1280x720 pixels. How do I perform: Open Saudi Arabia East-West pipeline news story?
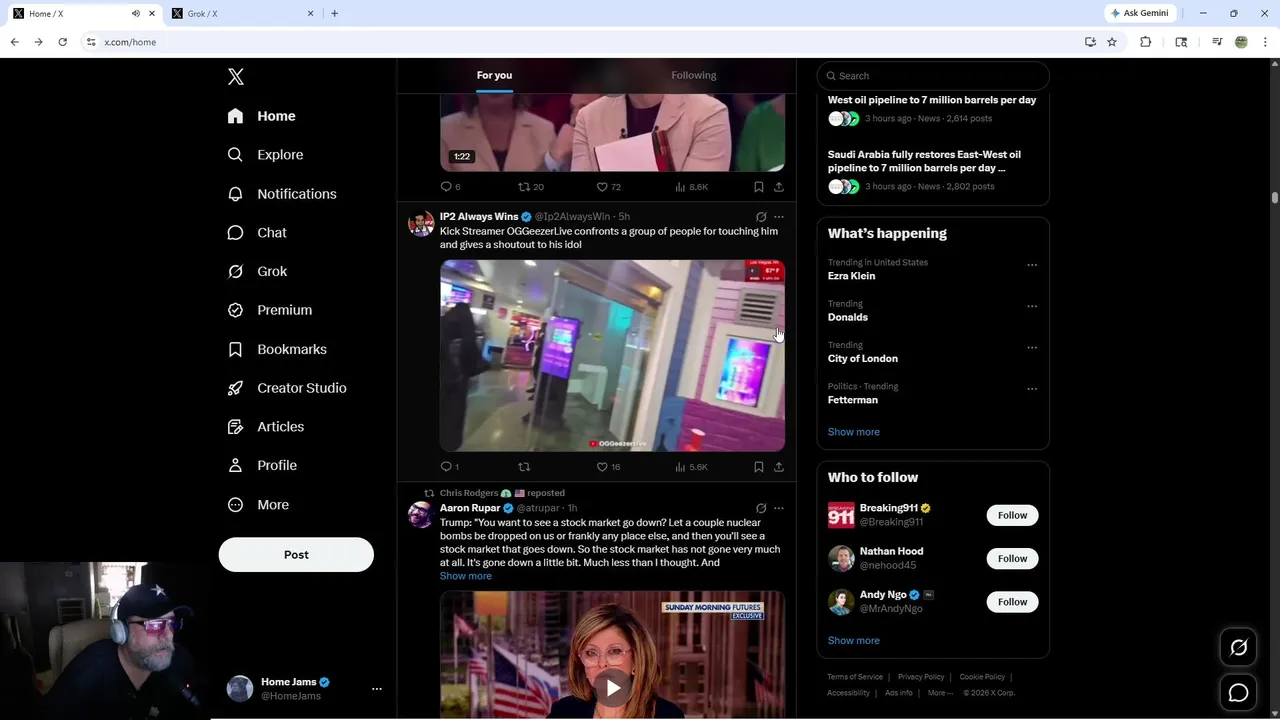933,172
